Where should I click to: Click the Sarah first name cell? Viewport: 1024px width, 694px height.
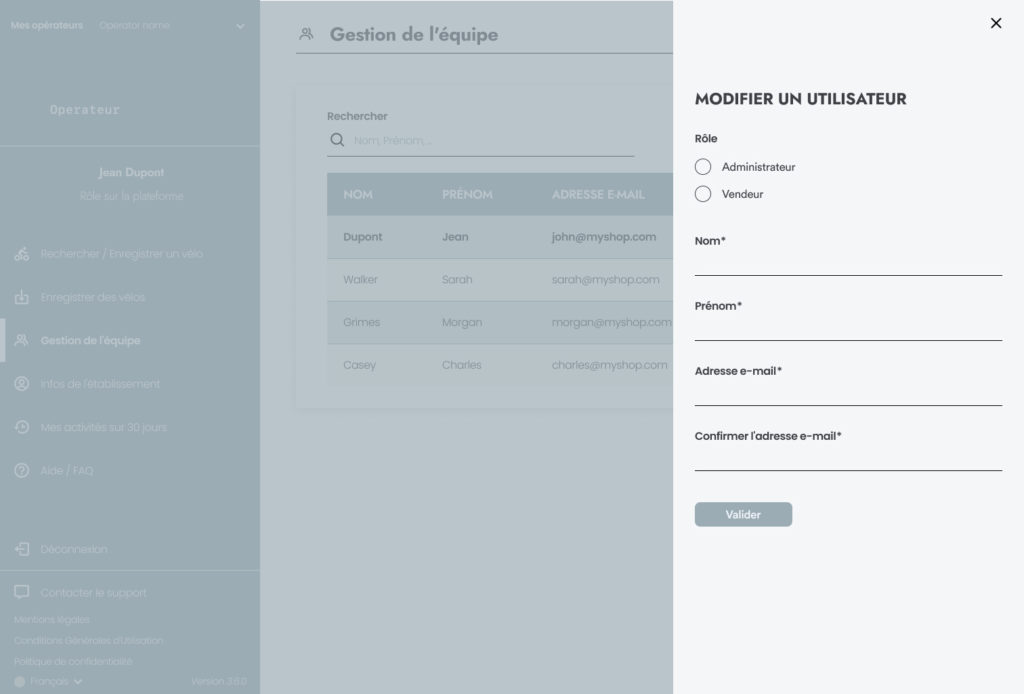coord(456,279)
